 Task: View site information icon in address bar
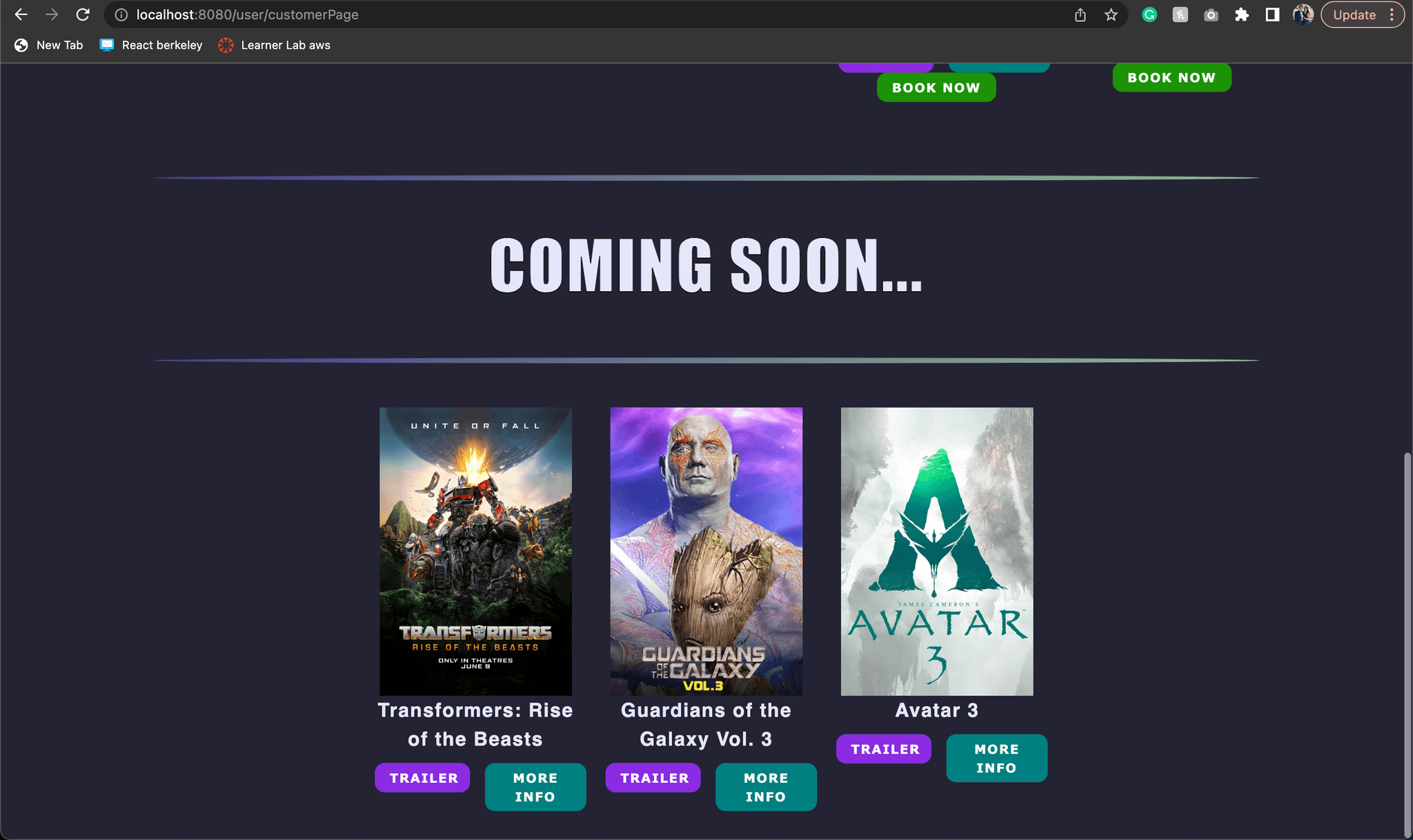click(x=121, y=14)
